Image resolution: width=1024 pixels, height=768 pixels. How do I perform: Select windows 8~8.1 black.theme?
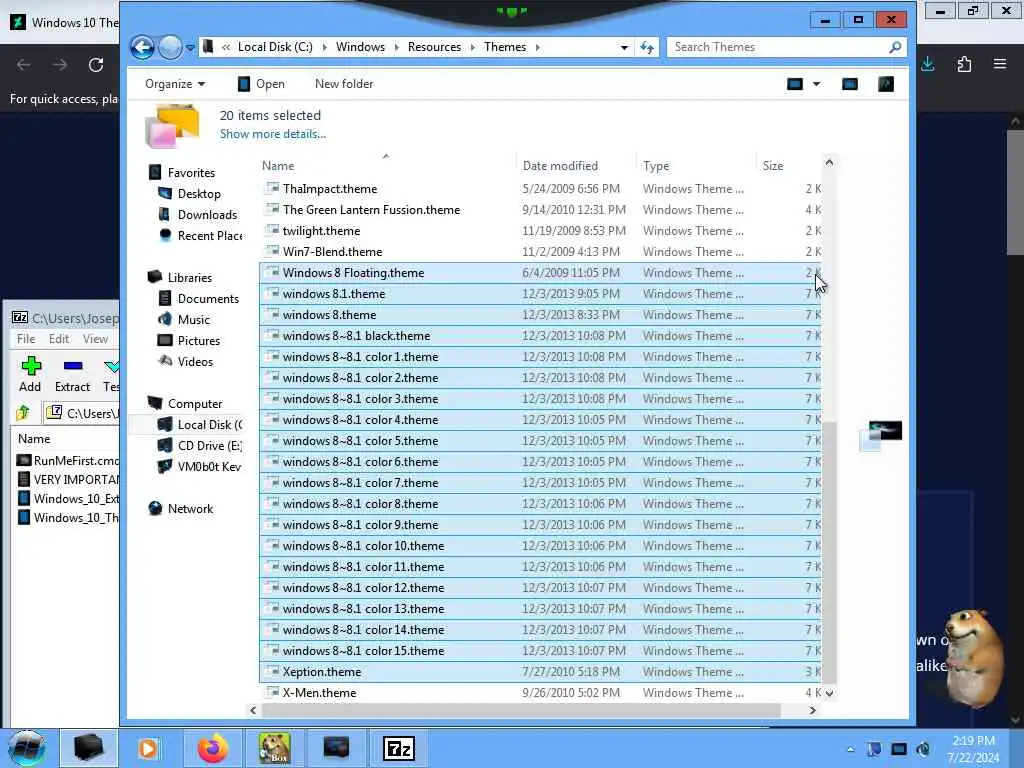coord(539,336)
